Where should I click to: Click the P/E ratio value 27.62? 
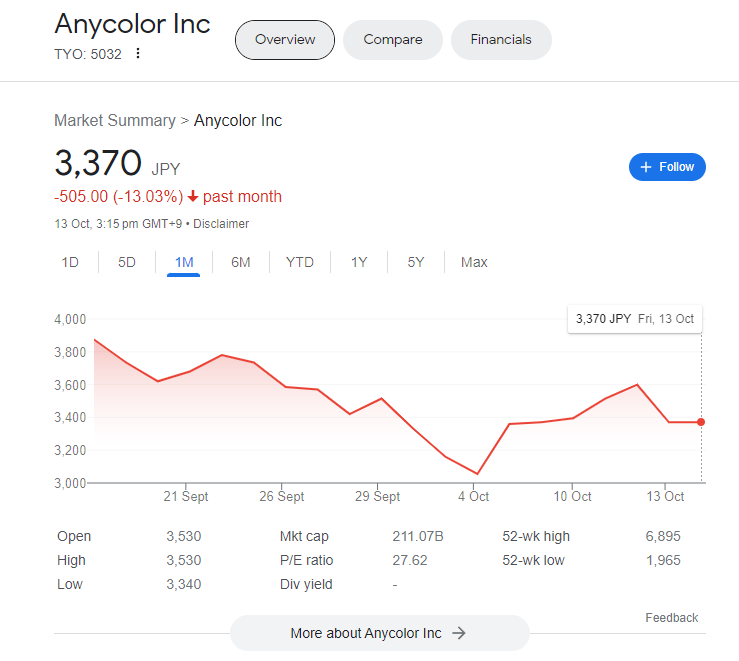coord(410,560)
